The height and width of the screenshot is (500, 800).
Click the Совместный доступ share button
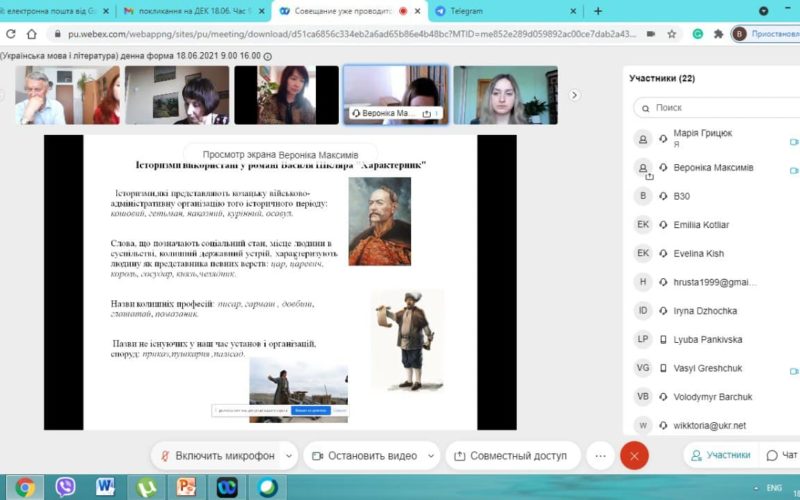[511, 456]
